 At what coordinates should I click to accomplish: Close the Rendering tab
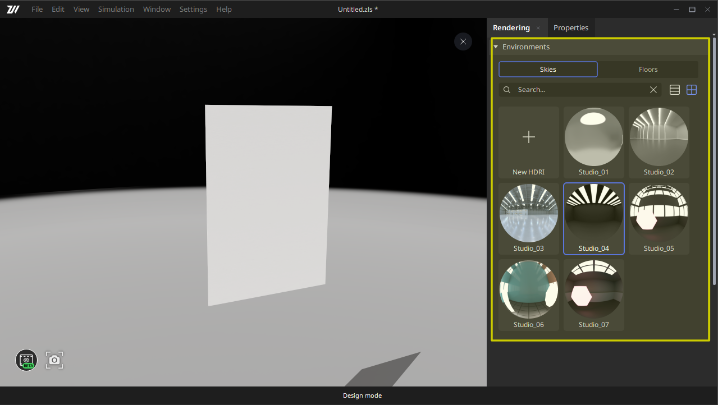click(x=538, y=28)
